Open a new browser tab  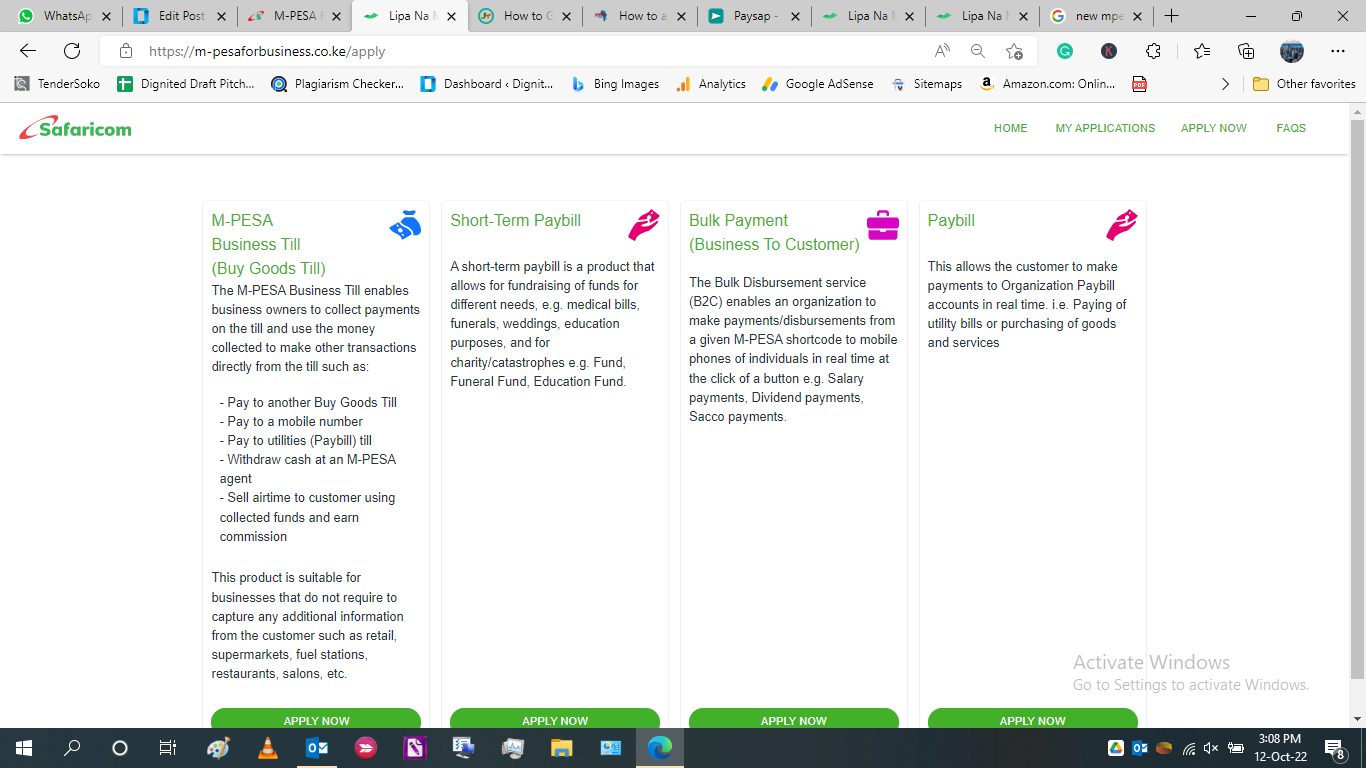pos(1172,16)
